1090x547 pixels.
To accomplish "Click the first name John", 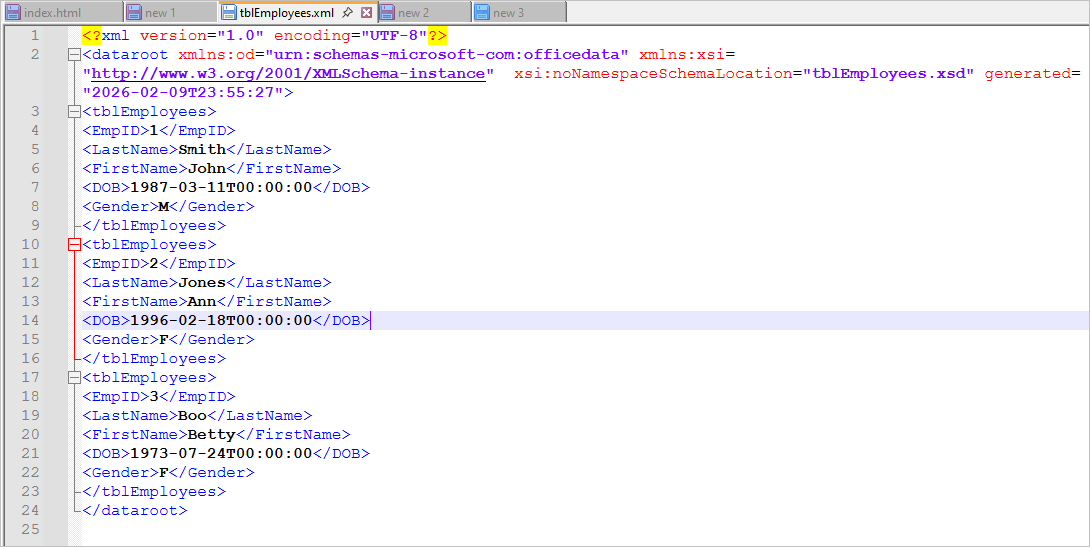I will [207, 168].
